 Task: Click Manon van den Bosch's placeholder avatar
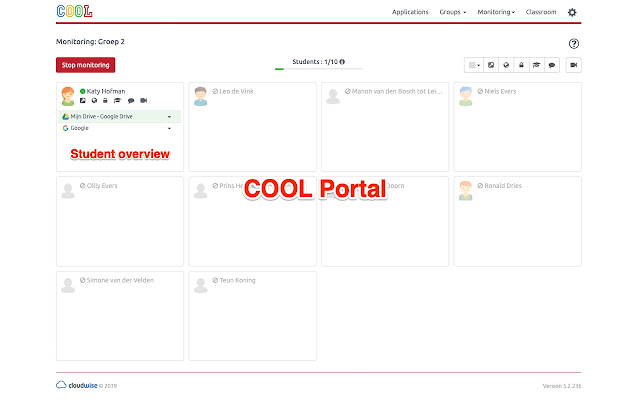tap(333, 96)
